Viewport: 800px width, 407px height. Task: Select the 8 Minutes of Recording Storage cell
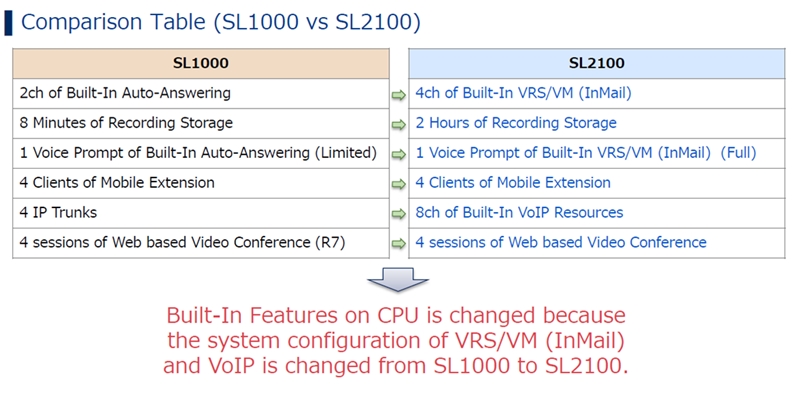(201, 123)
